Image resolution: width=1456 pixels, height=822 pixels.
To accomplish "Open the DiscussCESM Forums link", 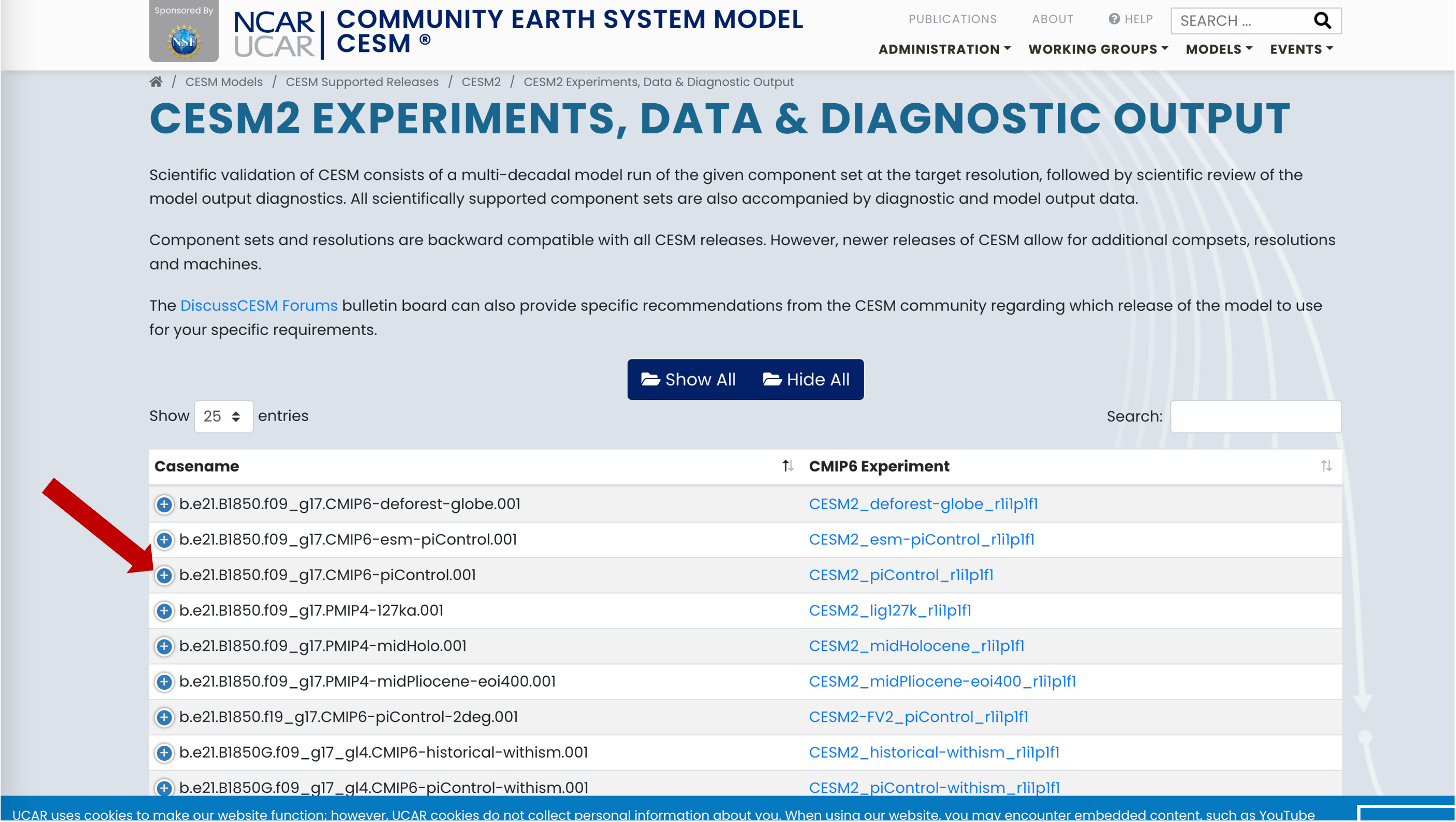I will coord(259,305).
